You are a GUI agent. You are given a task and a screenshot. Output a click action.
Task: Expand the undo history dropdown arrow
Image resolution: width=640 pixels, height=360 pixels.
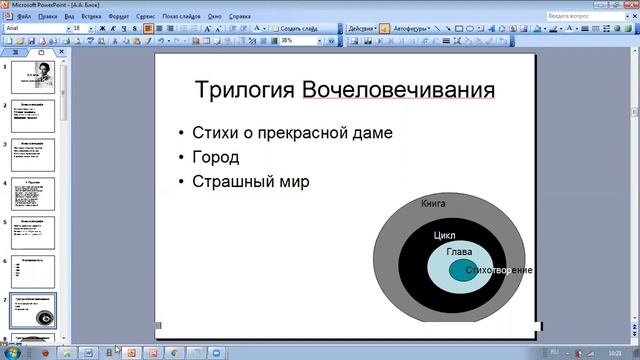[x=169, y=41]
